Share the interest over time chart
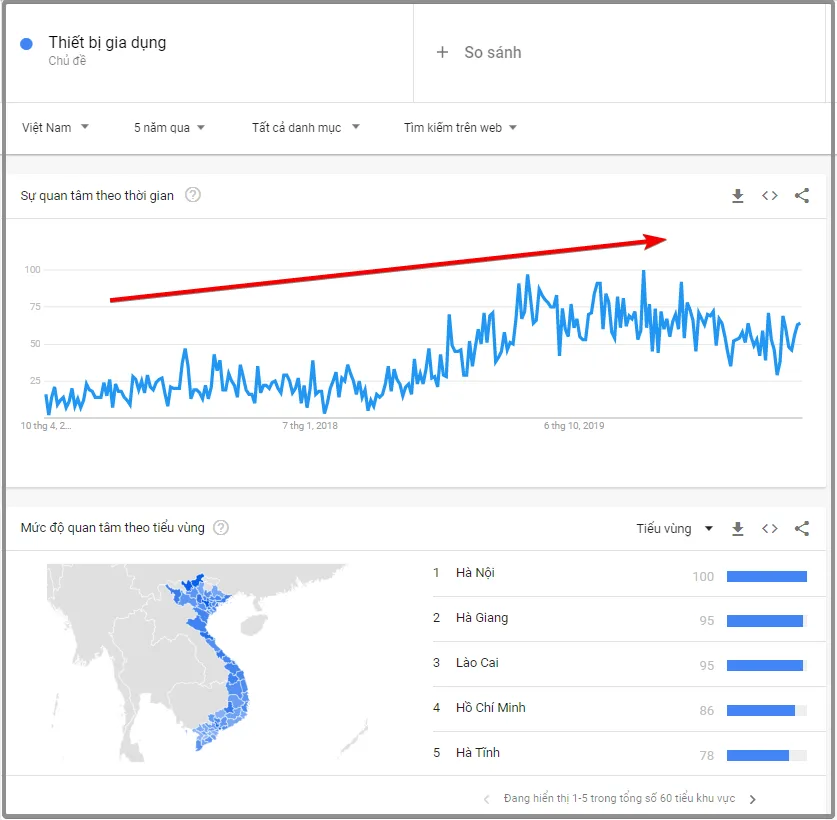The image size is (837, 820). 802,196
